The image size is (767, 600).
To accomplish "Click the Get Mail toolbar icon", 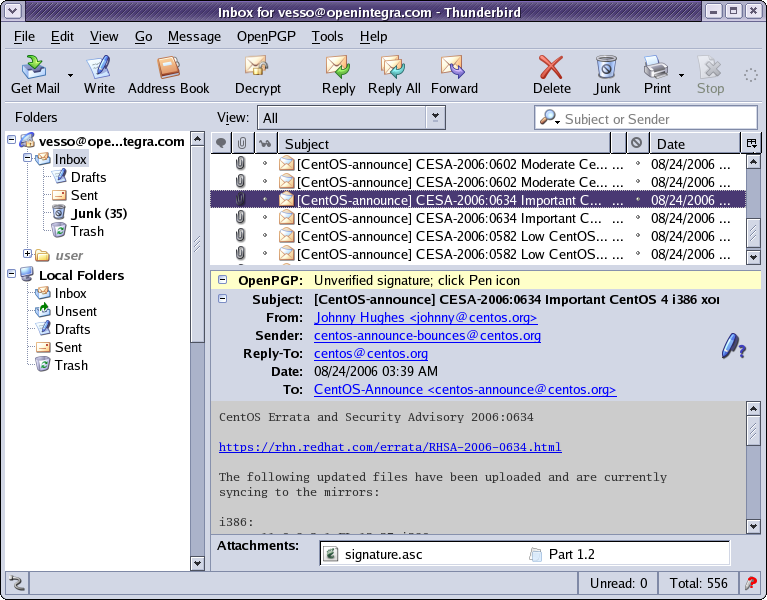I will tap(35, 74).
